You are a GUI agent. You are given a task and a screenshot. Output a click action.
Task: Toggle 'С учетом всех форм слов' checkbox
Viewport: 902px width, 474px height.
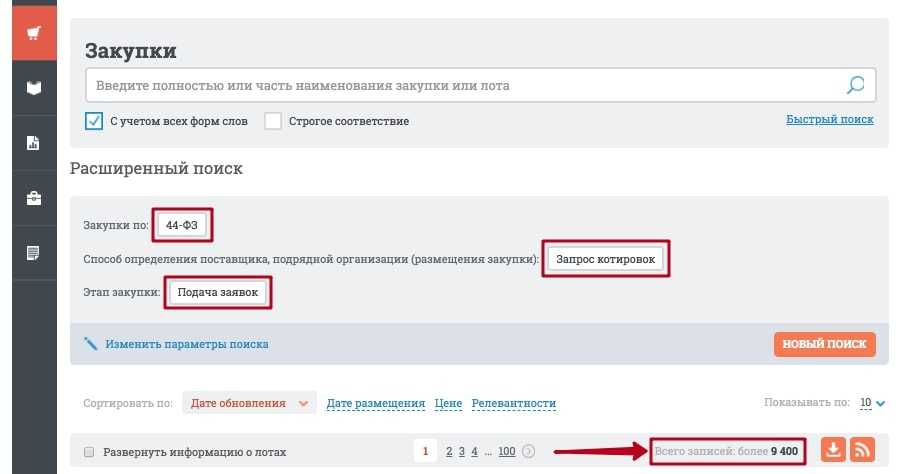[x=94, y=121]
